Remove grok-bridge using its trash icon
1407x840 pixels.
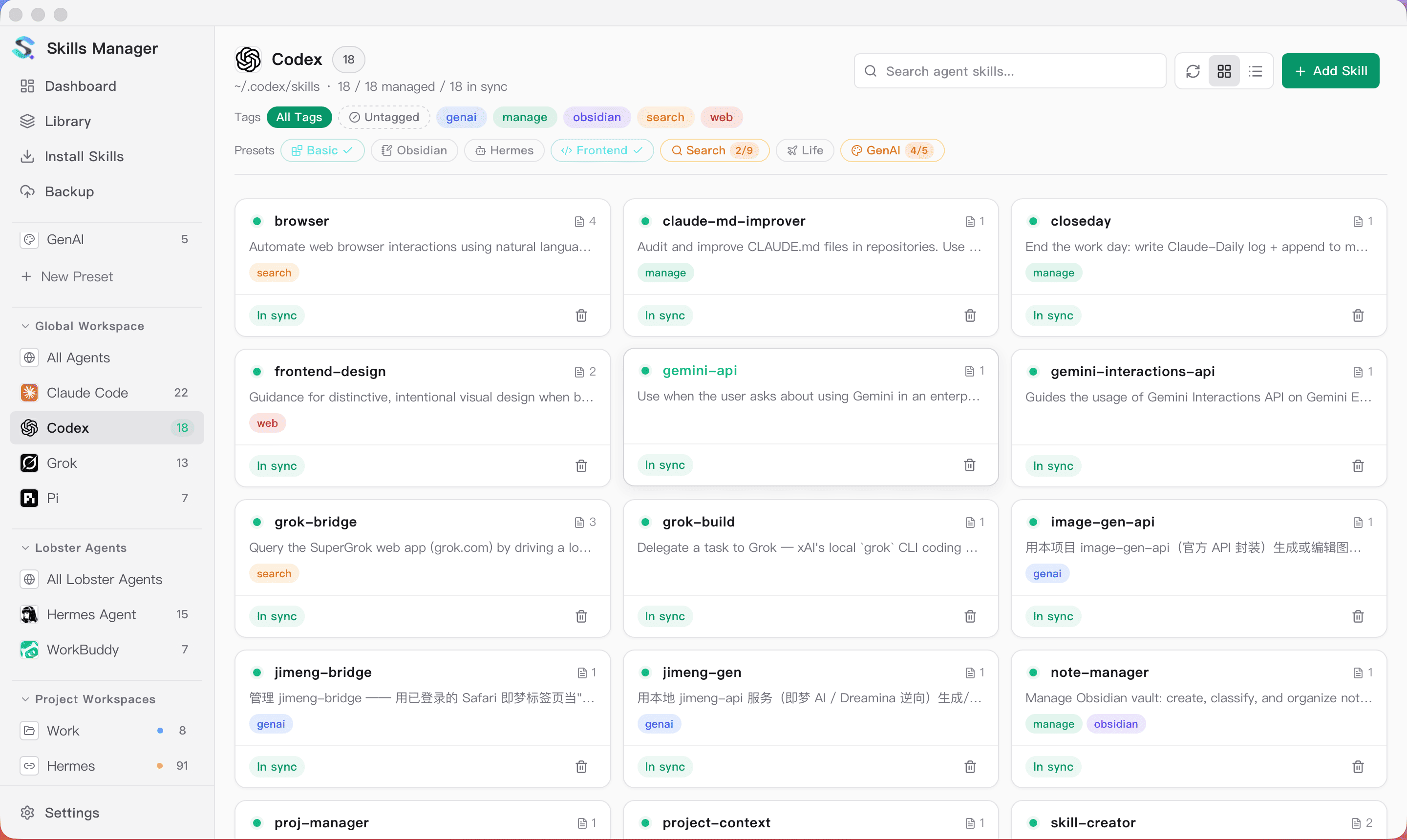pyautogui.click(x=581, y=616)
